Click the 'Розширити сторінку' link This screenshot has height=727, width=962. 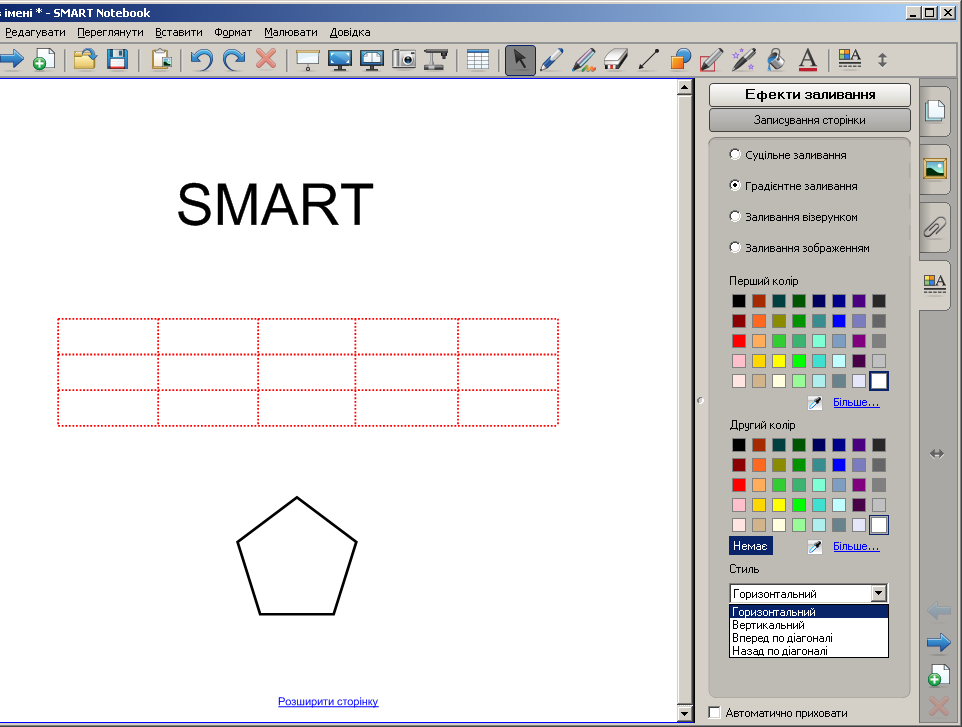[x=328, y=701]
